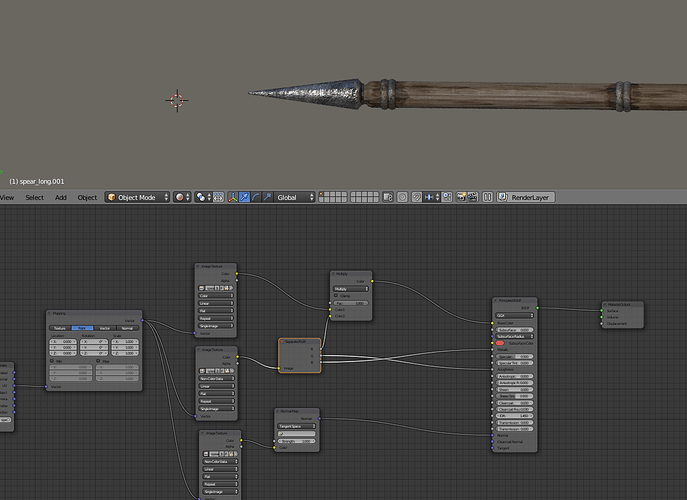Click the RenderLayer button
This screenshot has width=687, height=500.
pos(526,197)
